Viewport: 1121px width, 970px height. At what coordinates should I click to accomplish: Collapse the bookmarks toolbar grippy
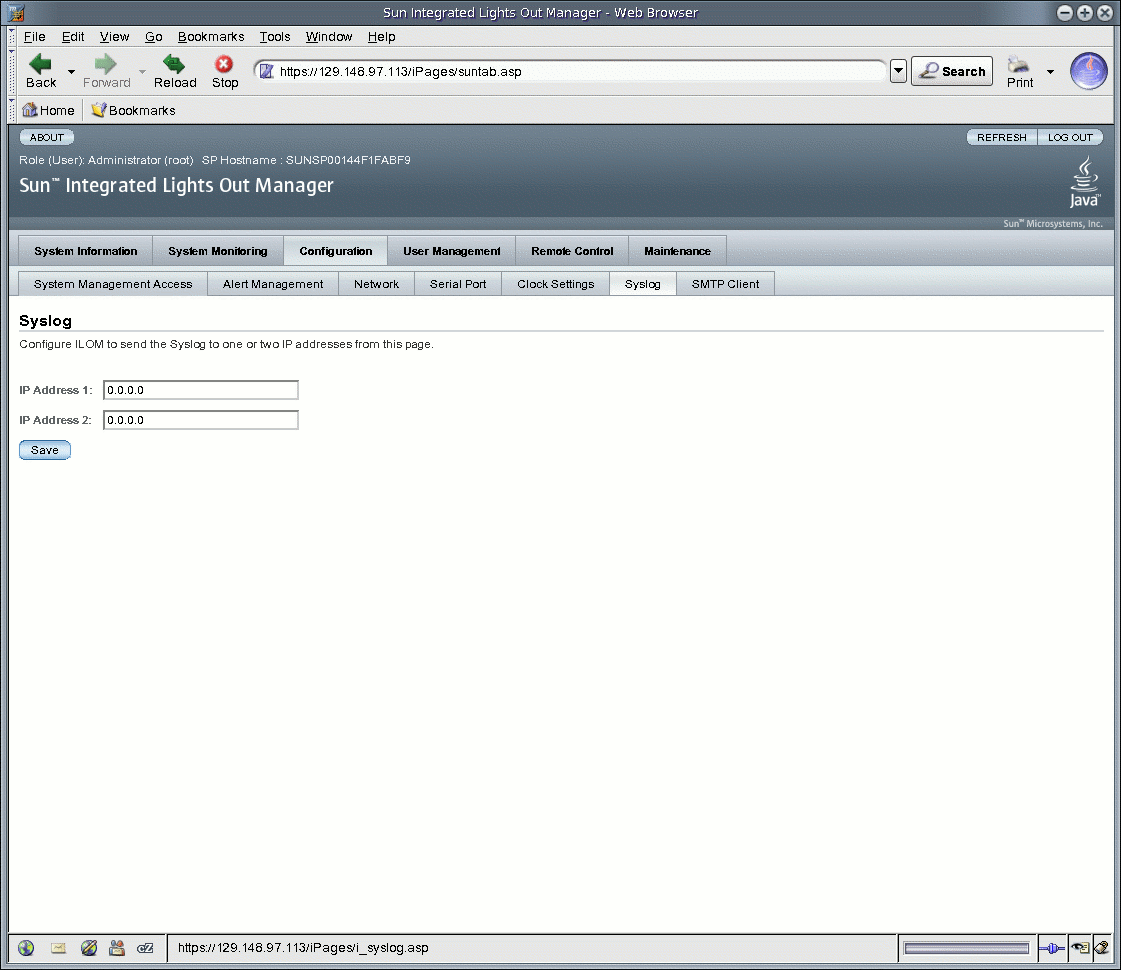(11, 110)
